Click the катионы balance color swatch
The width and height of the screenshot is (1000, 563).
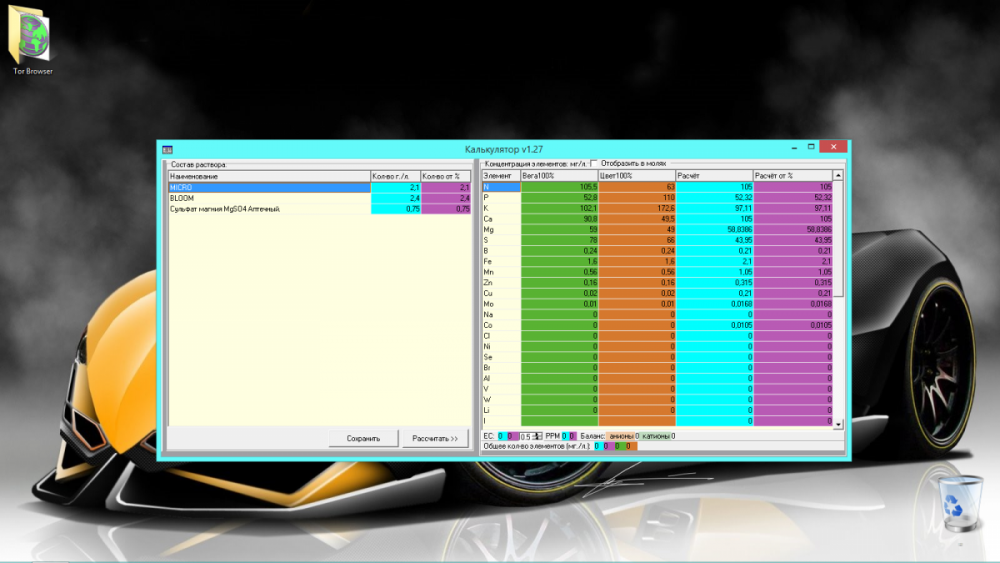(x=655, y=436)
